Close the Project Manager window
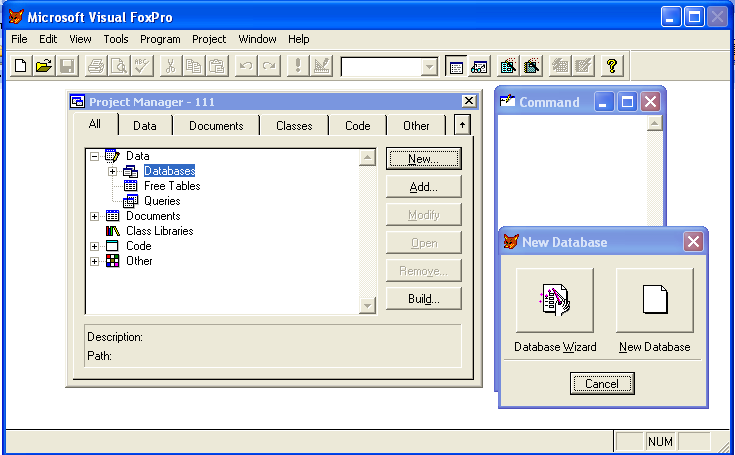Image resolution: width=735 pixels, height=455 pixels. (x=469, y=101)
